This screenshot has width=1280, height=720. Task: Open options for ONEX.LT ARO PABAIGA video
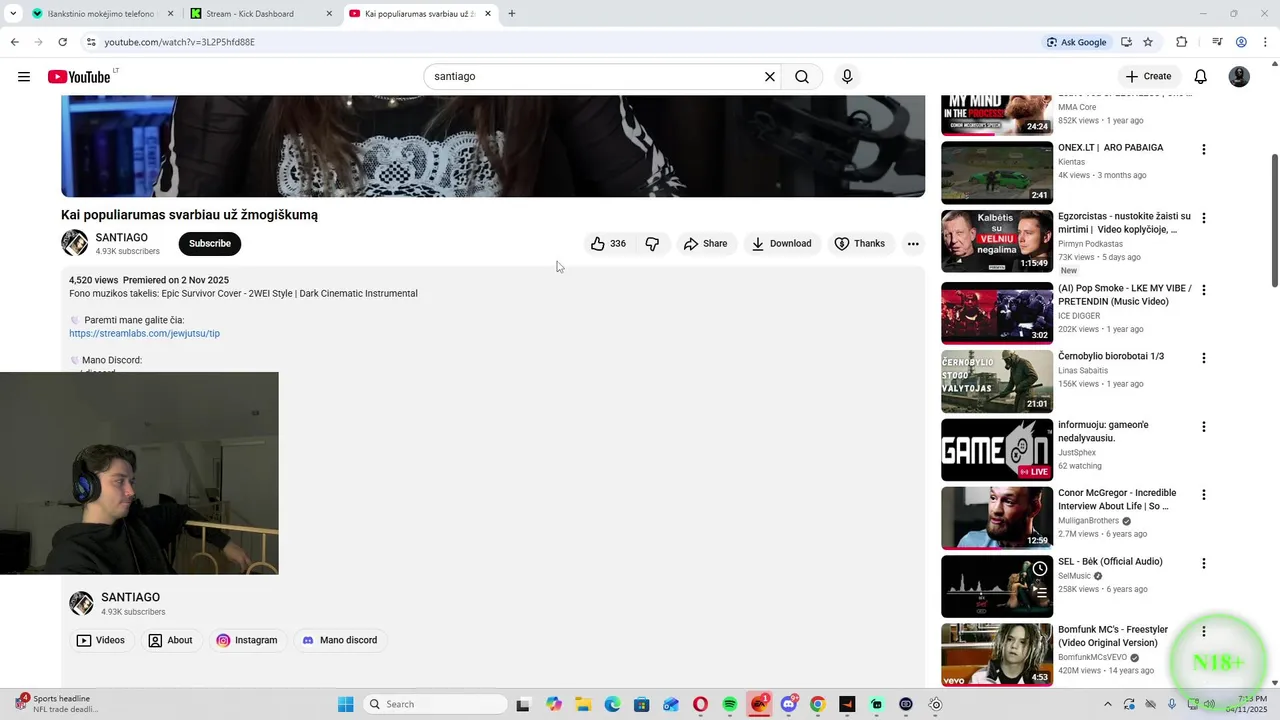pyautogui.click(x=1204, y=149)
